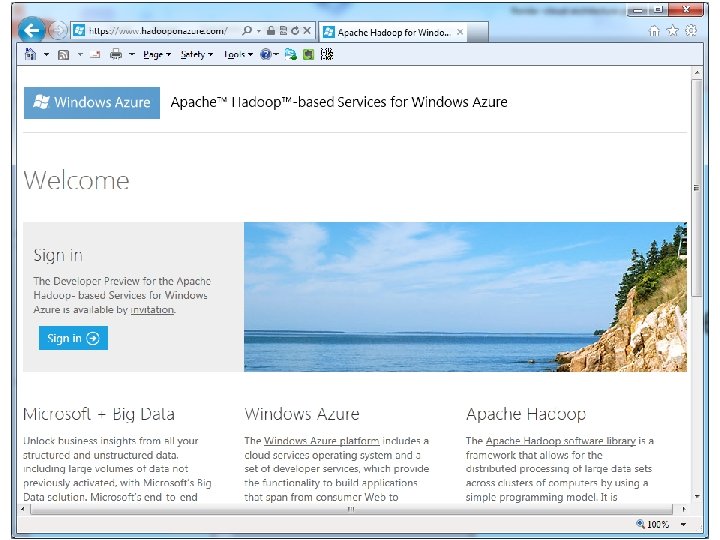Click the hadooponazure.com URL field
The height and width of the screenshot is (540, 720).
point(158,31)
